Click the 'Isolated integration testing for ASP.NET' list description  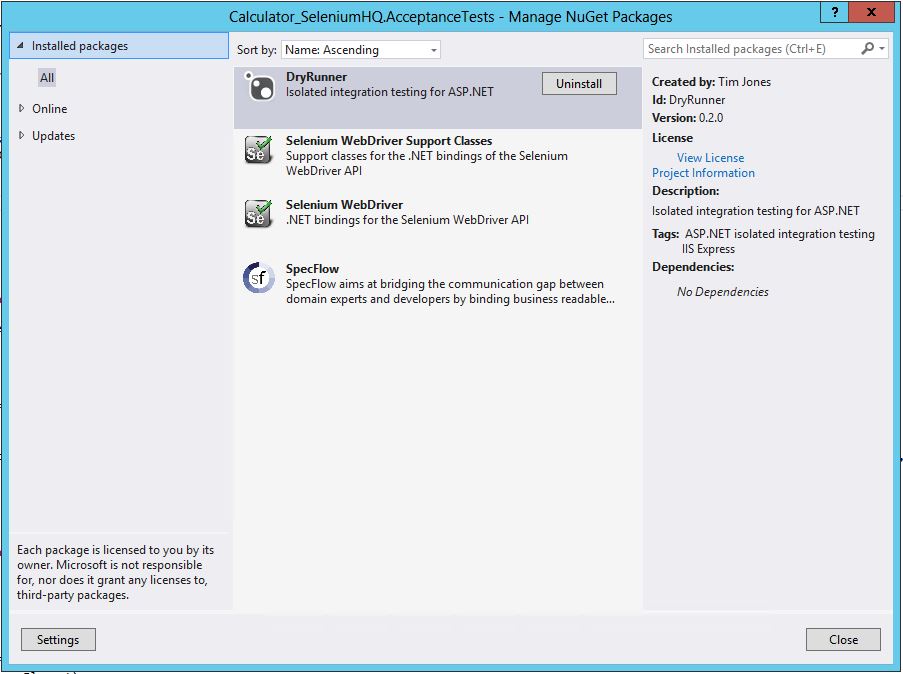pyautogui.click(x=389, y=92)
